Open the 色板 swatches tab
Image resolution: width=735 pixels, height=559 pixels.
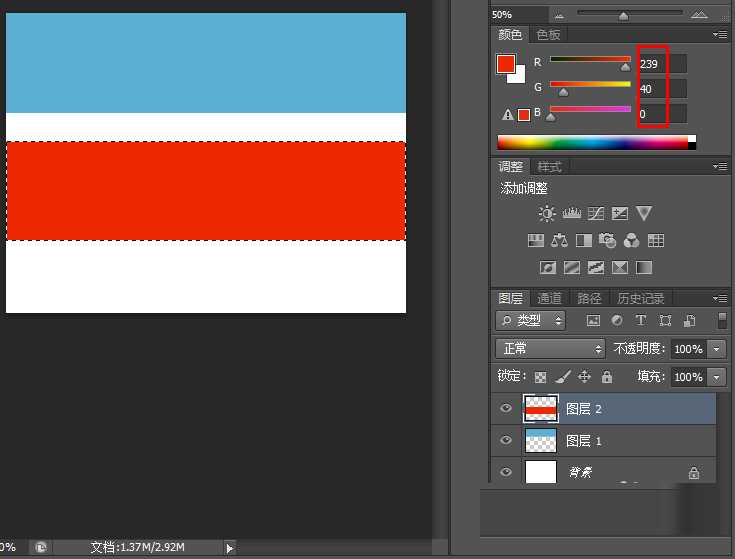coord(549,34)
